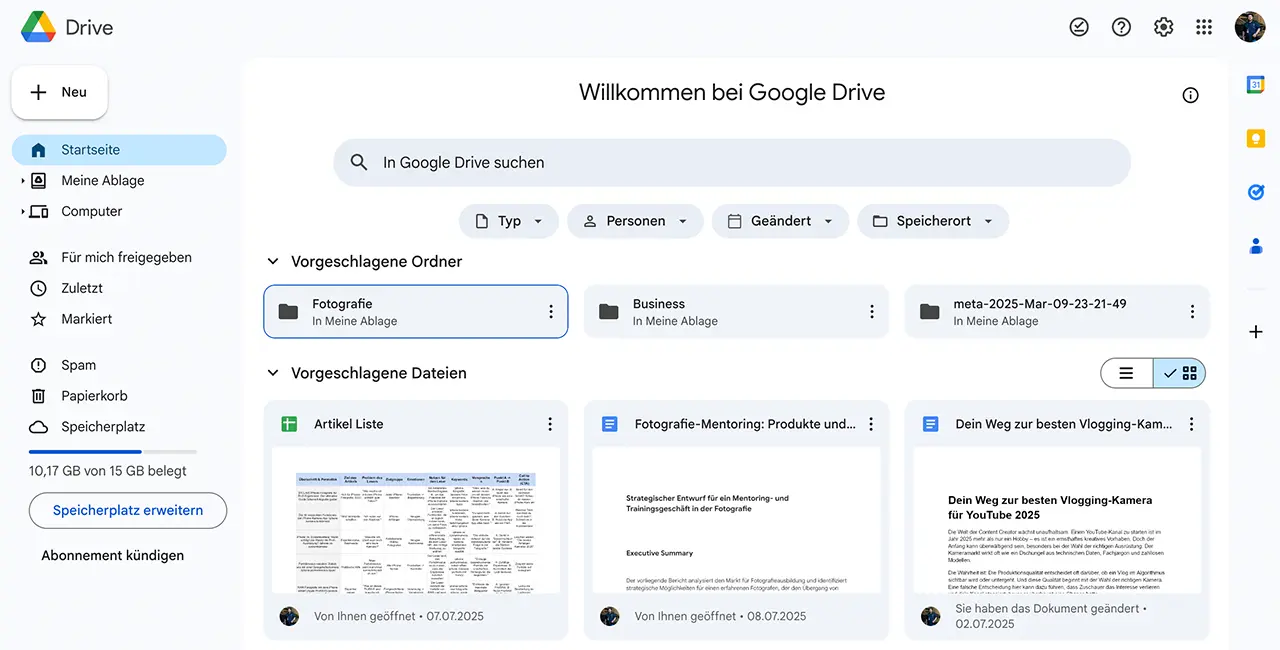Open more options for Artikel Liste file
The width and height of the screenshot is (1280, 650).
tap(550, 424)
